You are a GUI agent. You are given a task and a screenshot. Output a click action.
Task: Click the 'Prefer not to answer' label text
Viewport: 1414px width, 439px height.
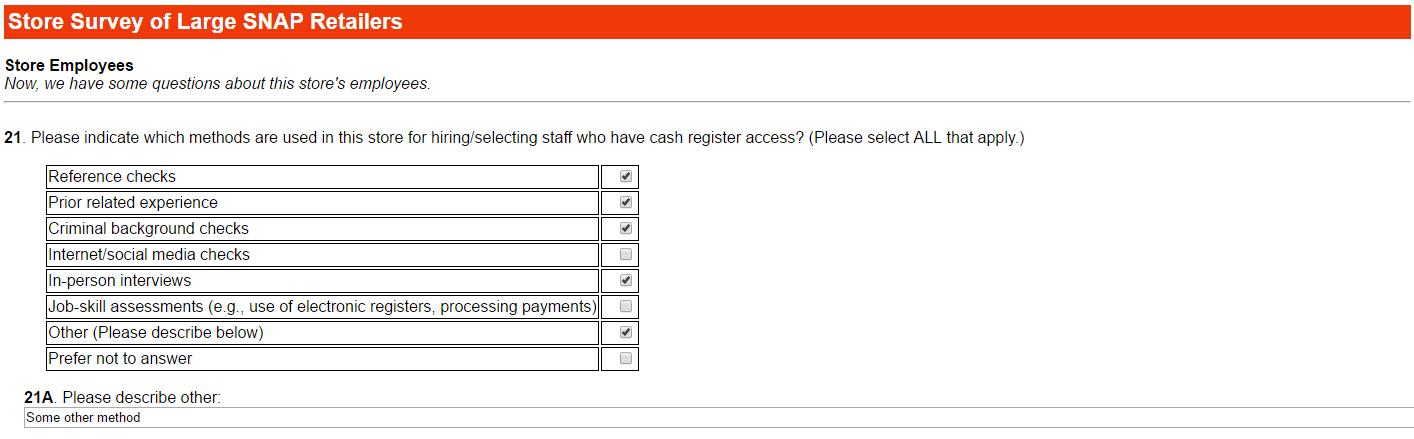120,359
